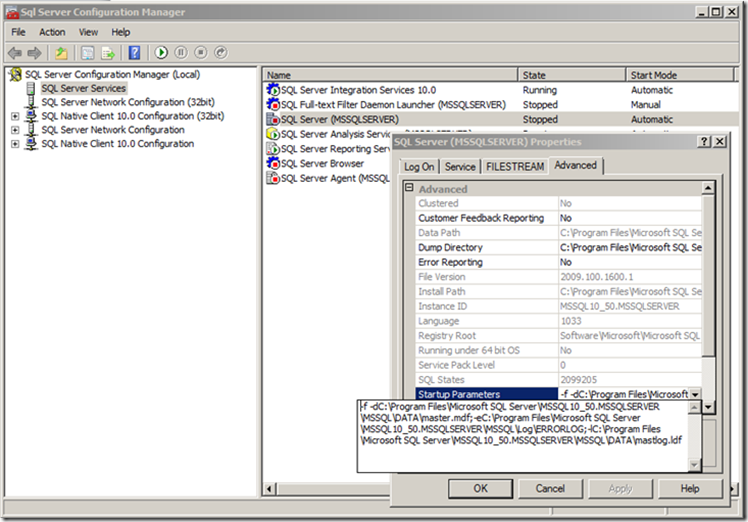Image resolution: width=748 pixels, height=522 pixels.
Task: Open the Help menu
Action: [x=121, y=32]
